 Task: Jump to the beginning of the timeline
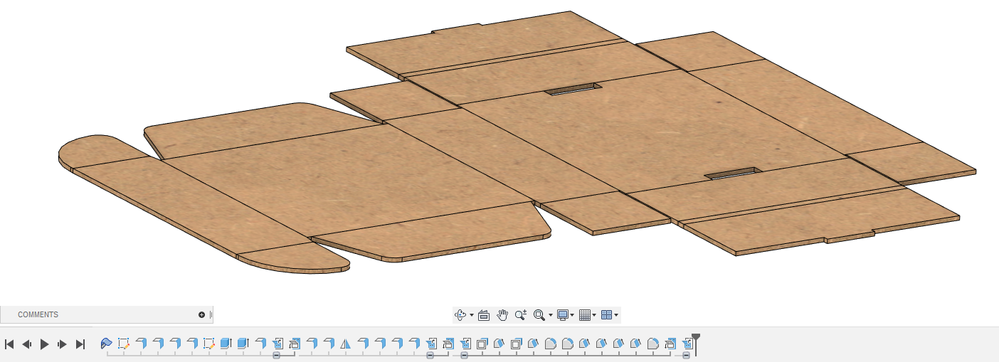tap(10, 344)
